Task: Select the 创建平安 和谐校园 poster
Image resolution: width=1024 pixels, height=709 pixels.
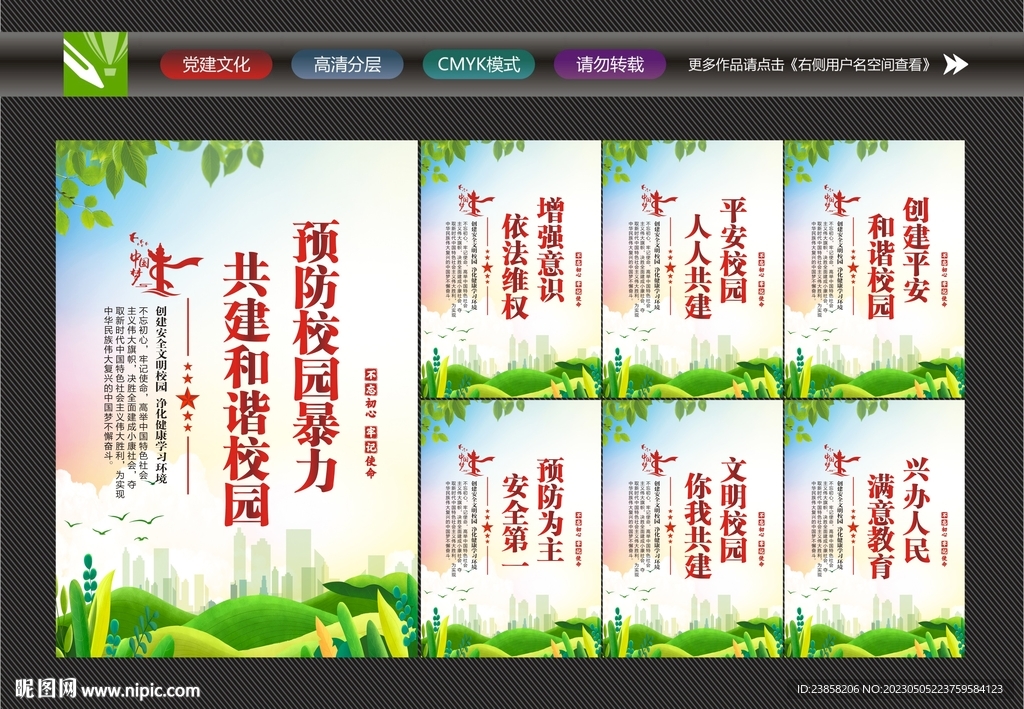Action: [874, 269]
